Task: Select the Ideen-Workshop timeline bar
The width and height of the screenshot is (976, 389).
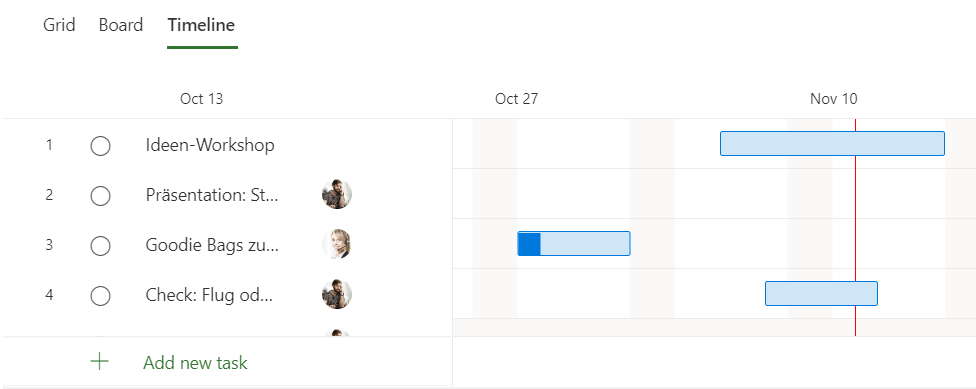Action: point(832,143)
